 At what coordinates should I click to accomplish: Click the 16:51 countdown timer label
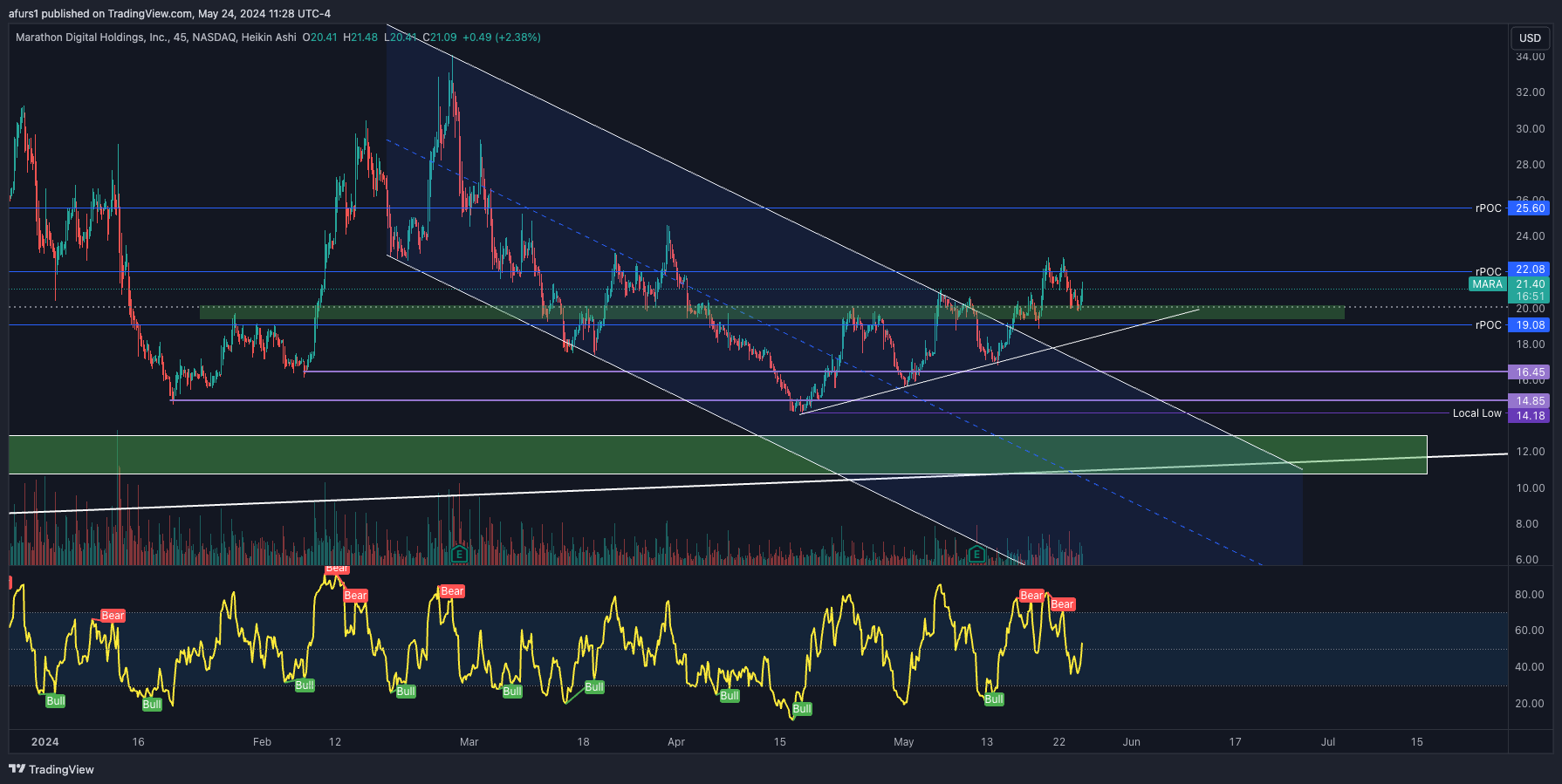[x=1530, y=297]
